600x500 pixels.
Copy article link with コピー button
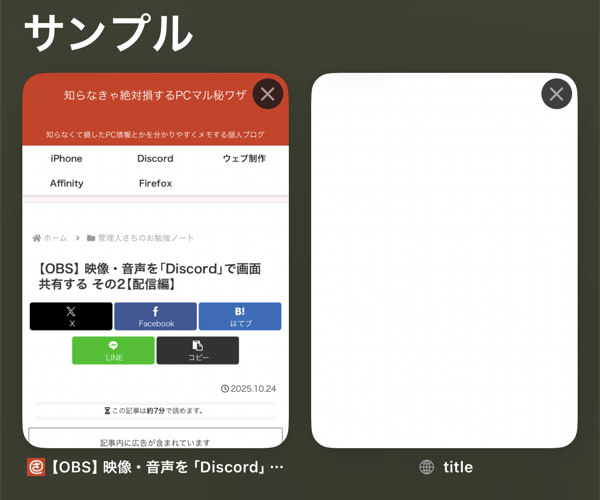(198, 350)
